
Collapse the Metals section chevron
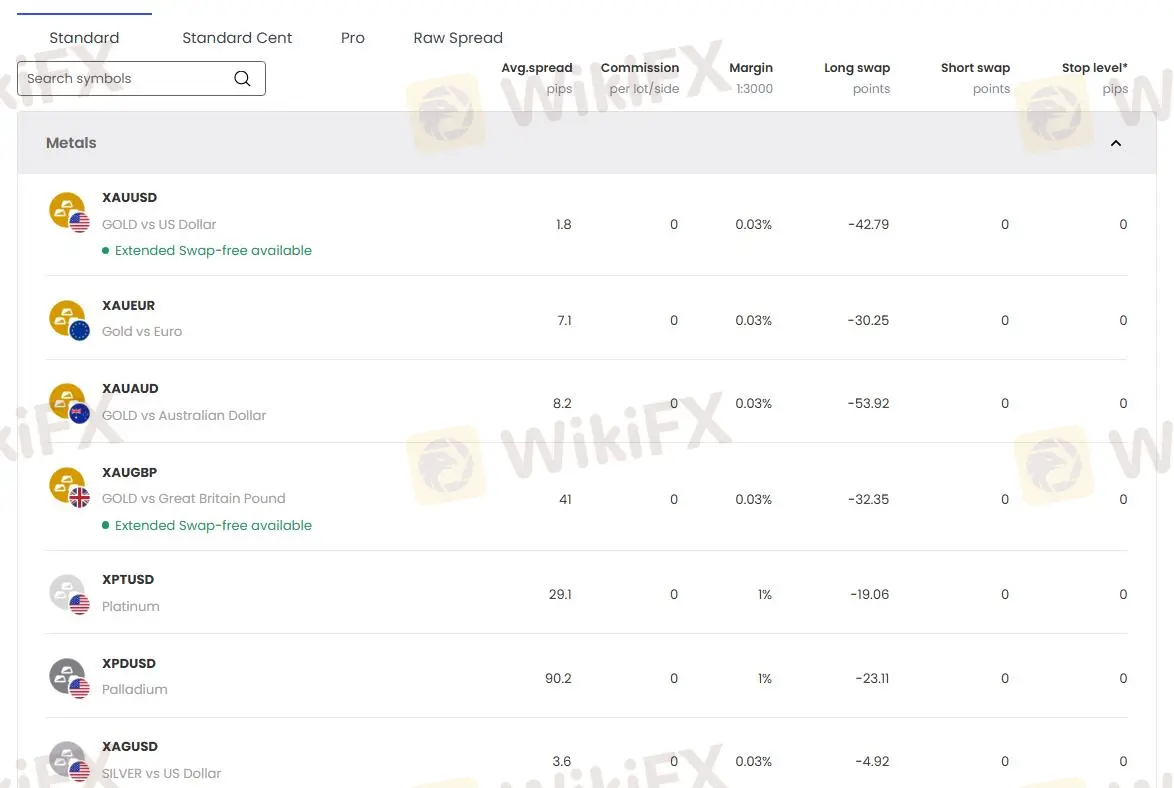[1115, 143]
